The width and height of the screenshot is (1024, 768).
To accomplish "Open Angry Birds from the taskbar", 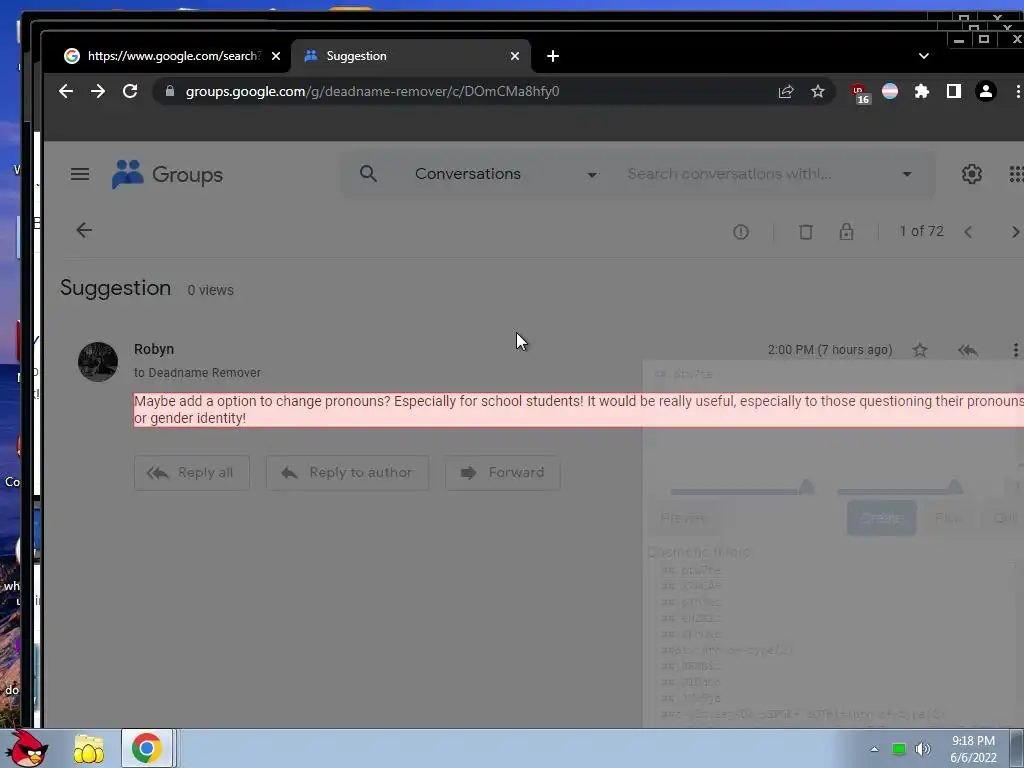I will point(26,748).
